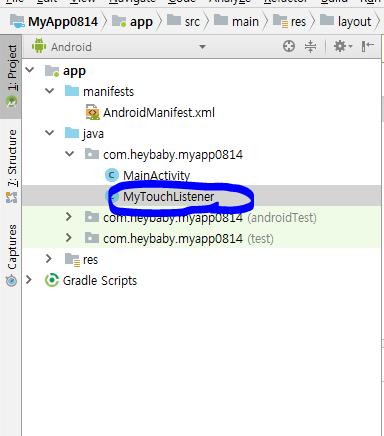This screenshot has height=436, width=384.
Task: Click the Android robot icon in the view selector
Action: coord(39,46)
